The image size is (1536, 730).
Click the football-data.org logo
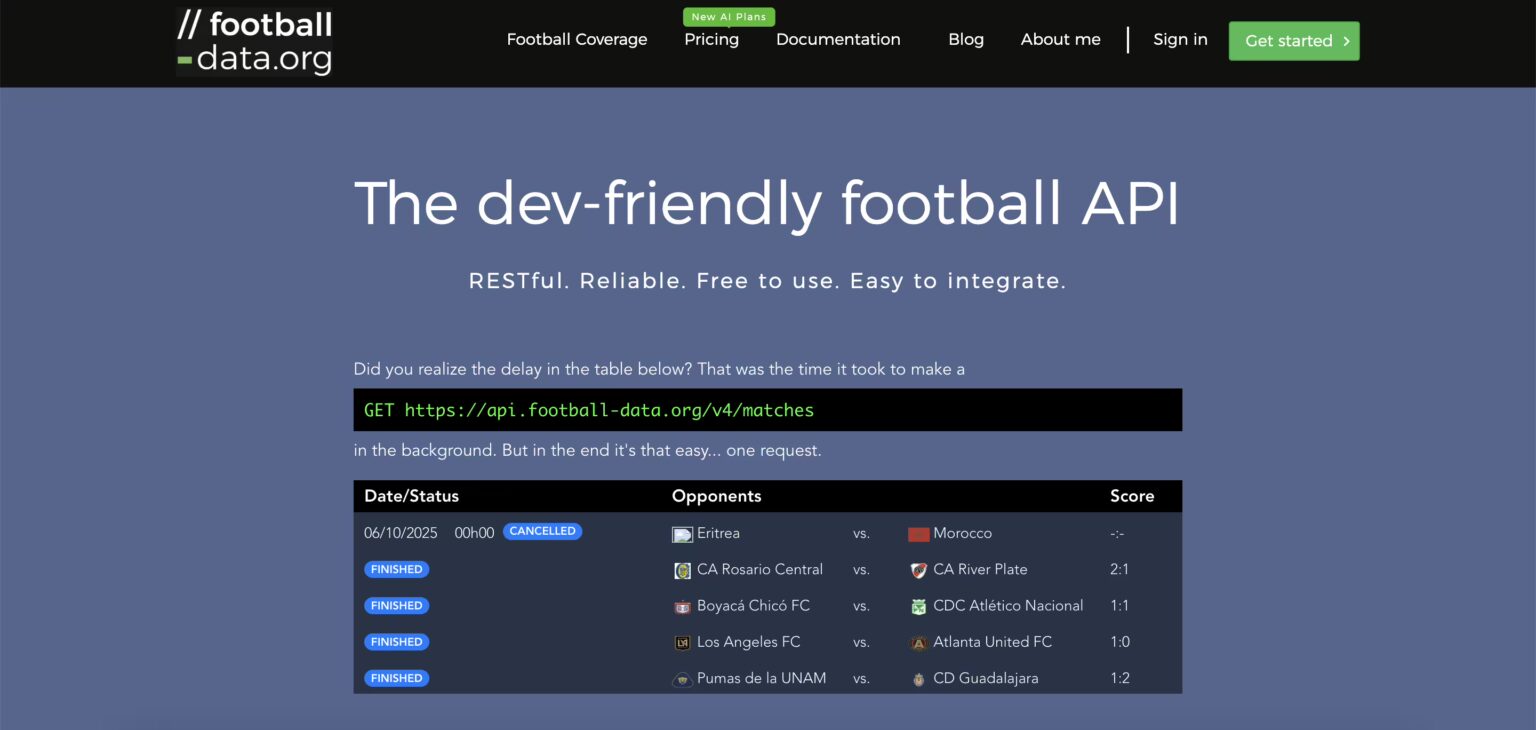click(254, 41)
